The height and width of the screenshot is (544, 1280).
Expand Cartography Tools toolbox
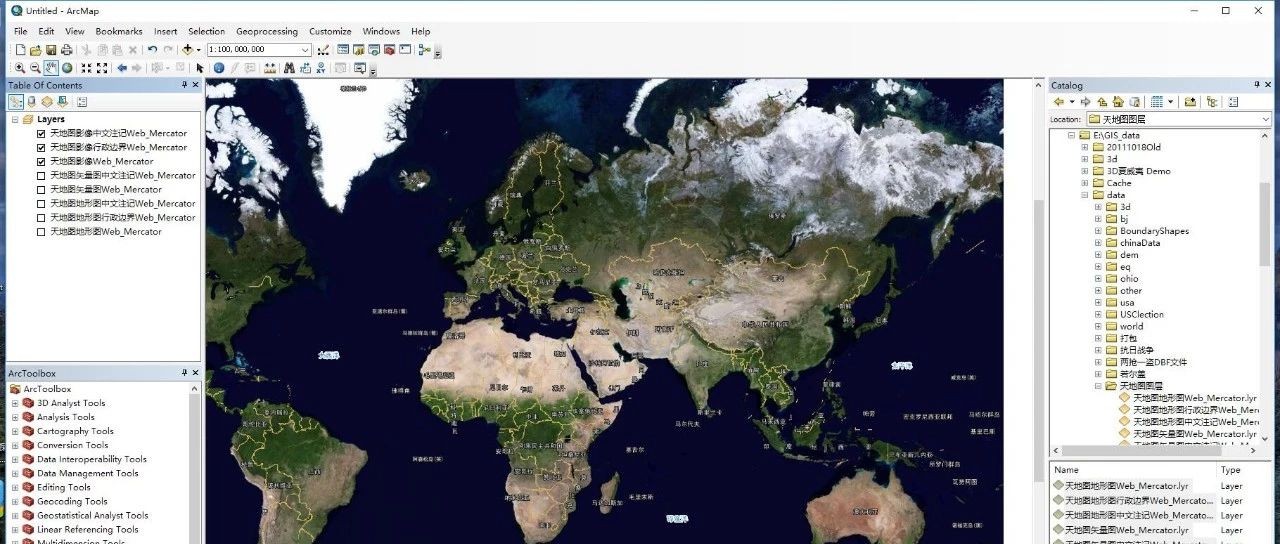[x=15, y=431]
